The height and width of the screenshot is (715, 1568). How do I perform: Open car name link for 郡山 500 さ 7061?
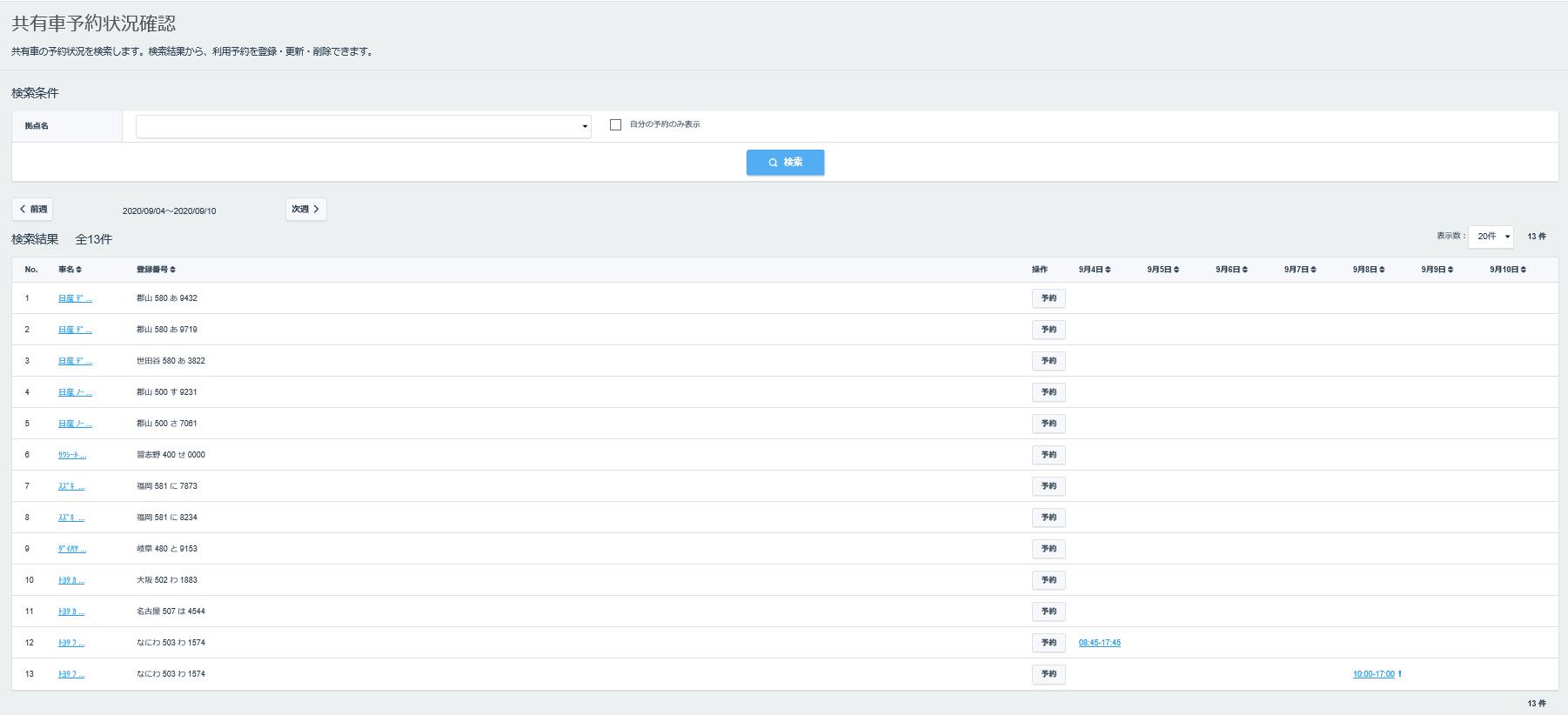pyautogui.click(x=75, y=424)
